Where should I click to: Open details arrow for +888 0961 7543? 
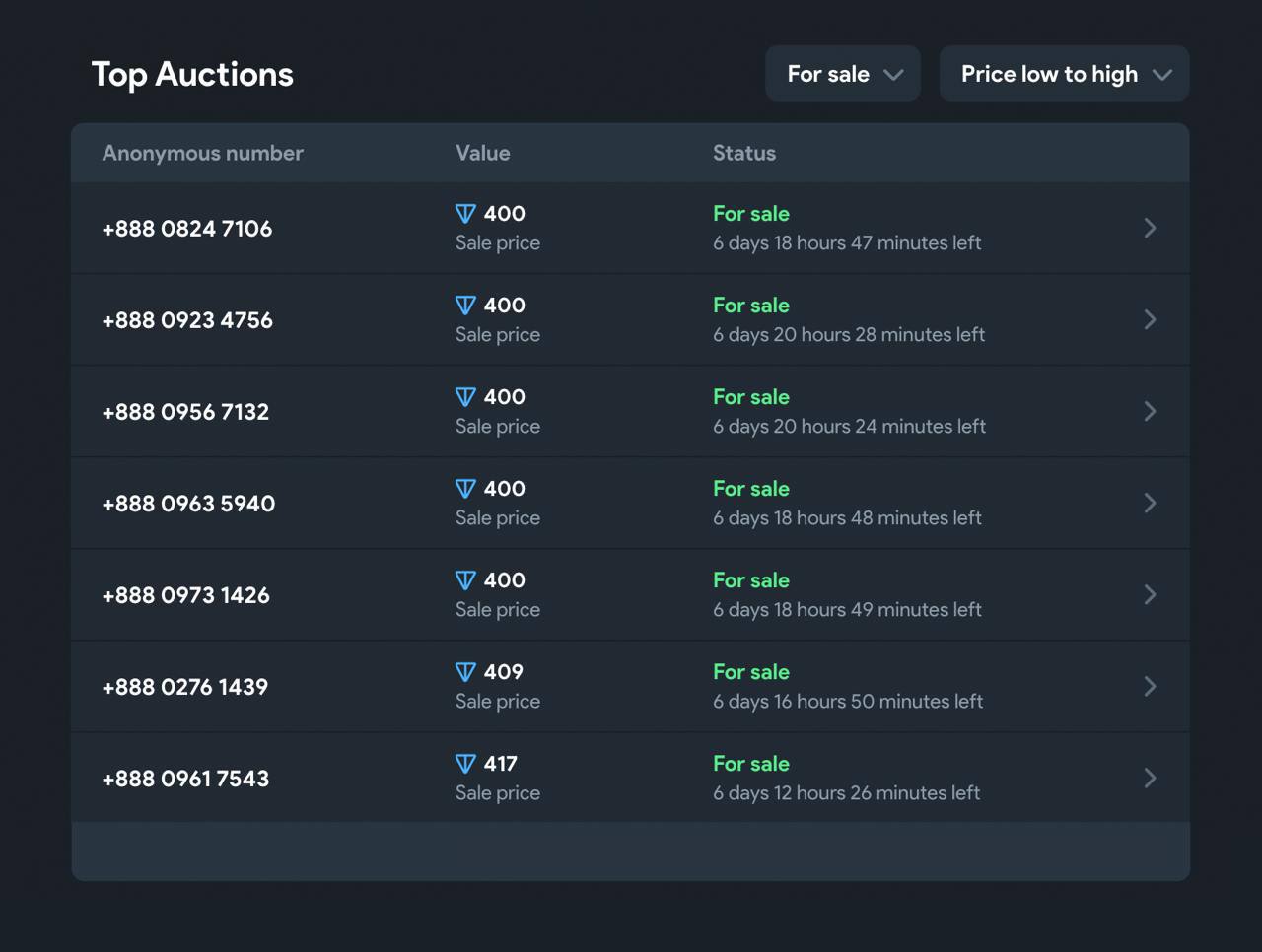(x=1150, y=778)
